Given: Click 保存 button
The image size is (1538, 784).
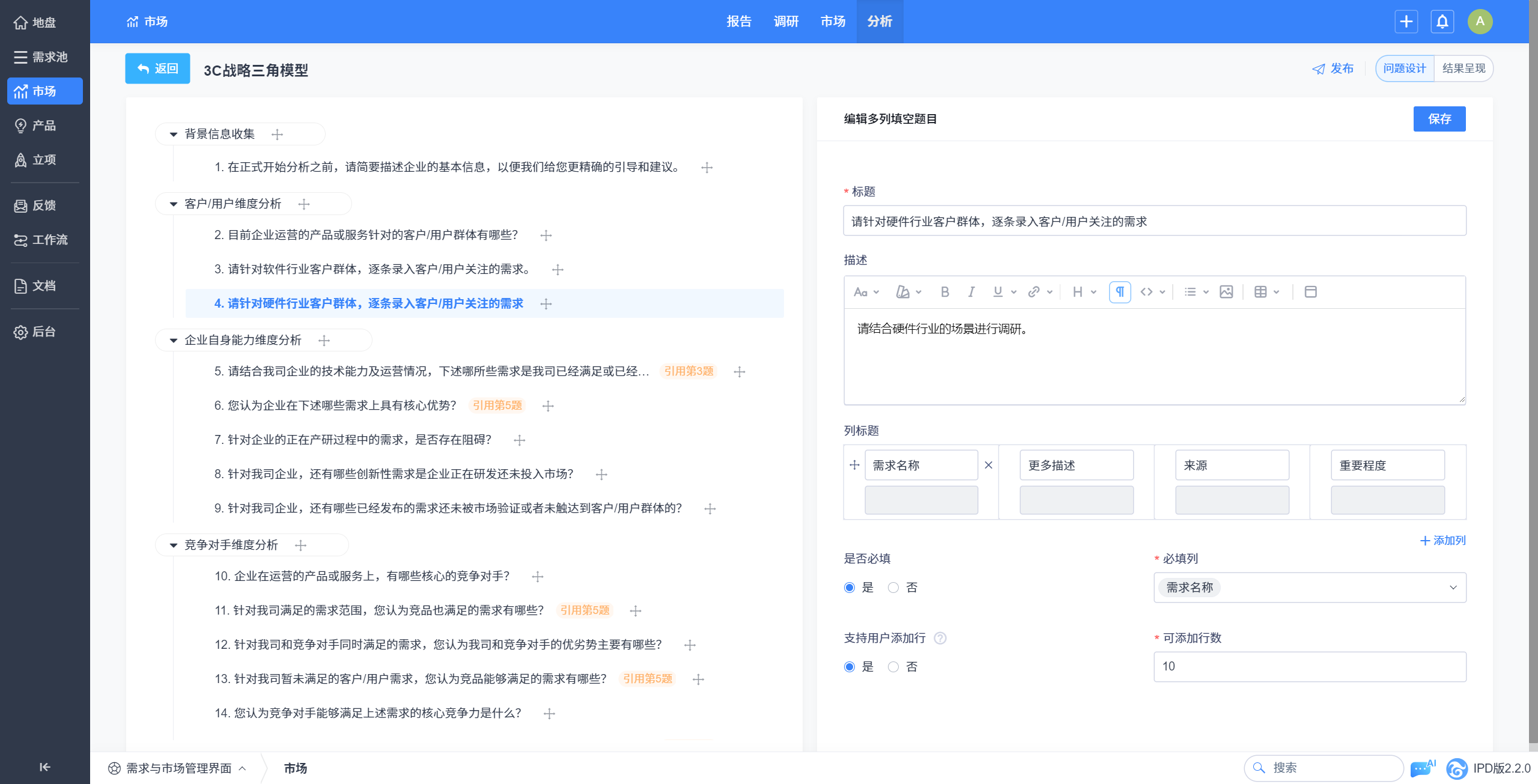Looking at the screenshot, I should point(1439,119).
